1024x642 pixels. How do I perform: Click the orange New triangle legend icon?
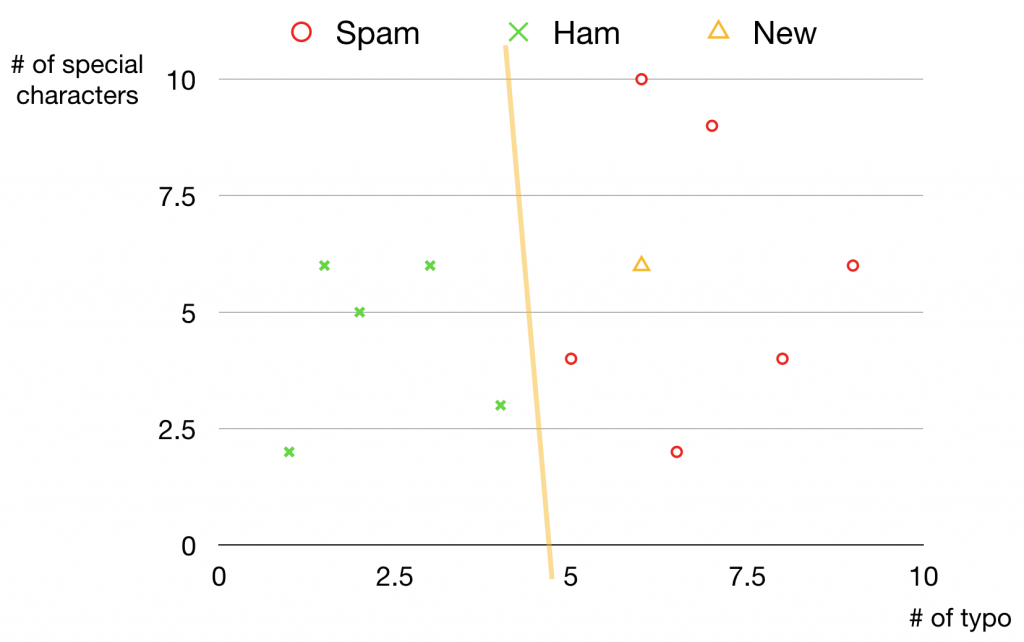click(718, 31)
